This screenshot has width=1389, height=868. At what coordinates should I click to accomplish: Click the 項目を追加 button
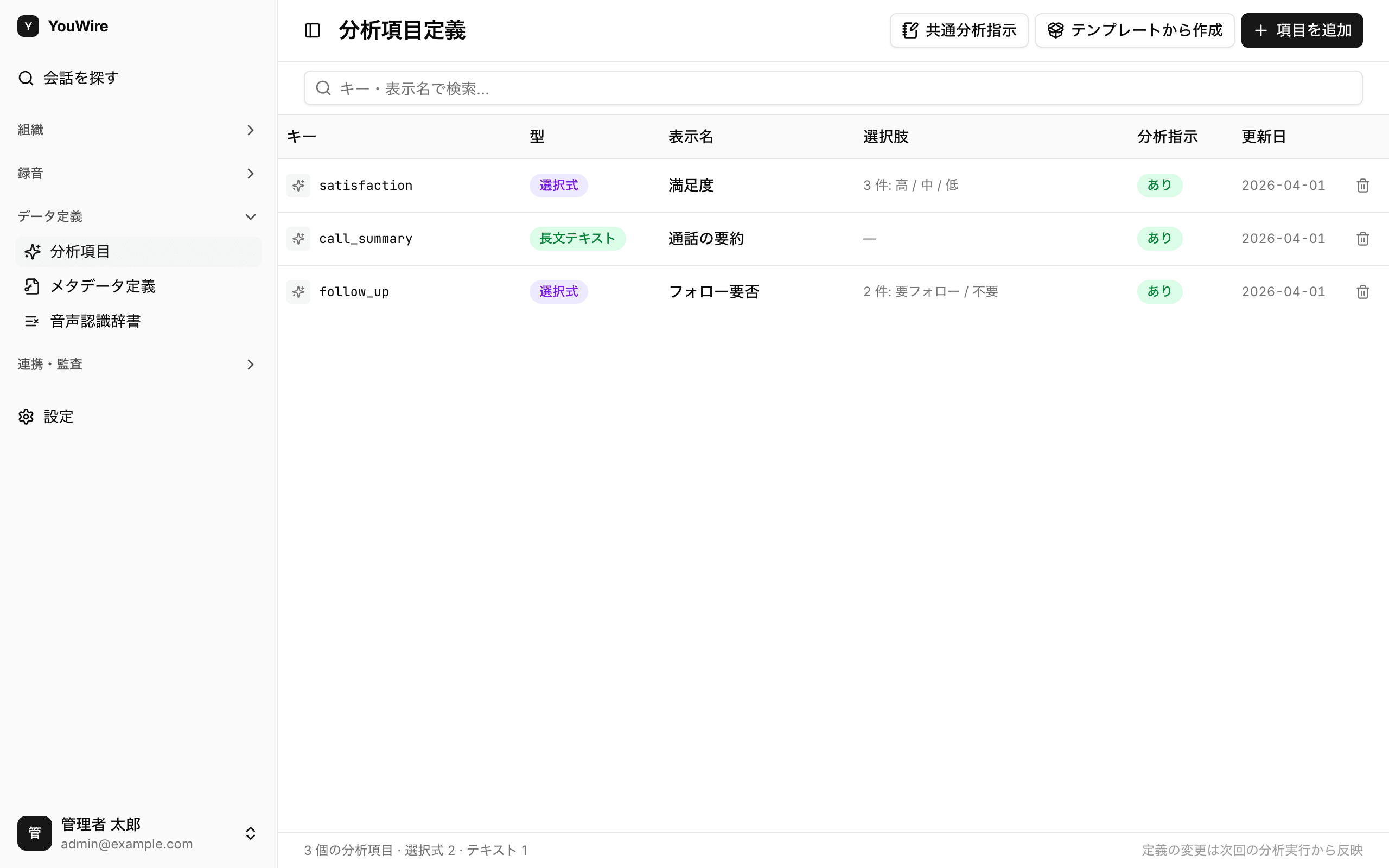(1302, 30)
